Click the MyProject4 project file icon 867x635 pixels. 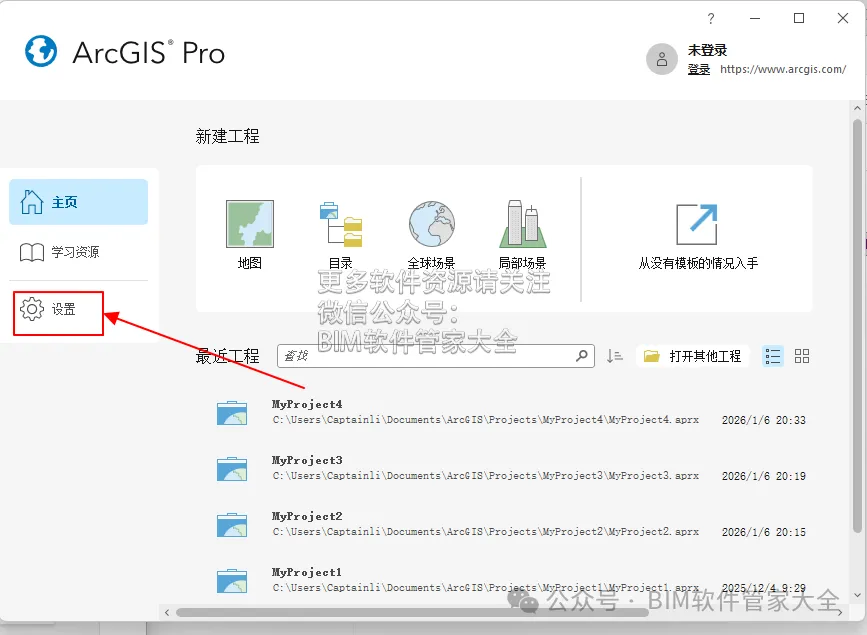[x=232, y=413]
